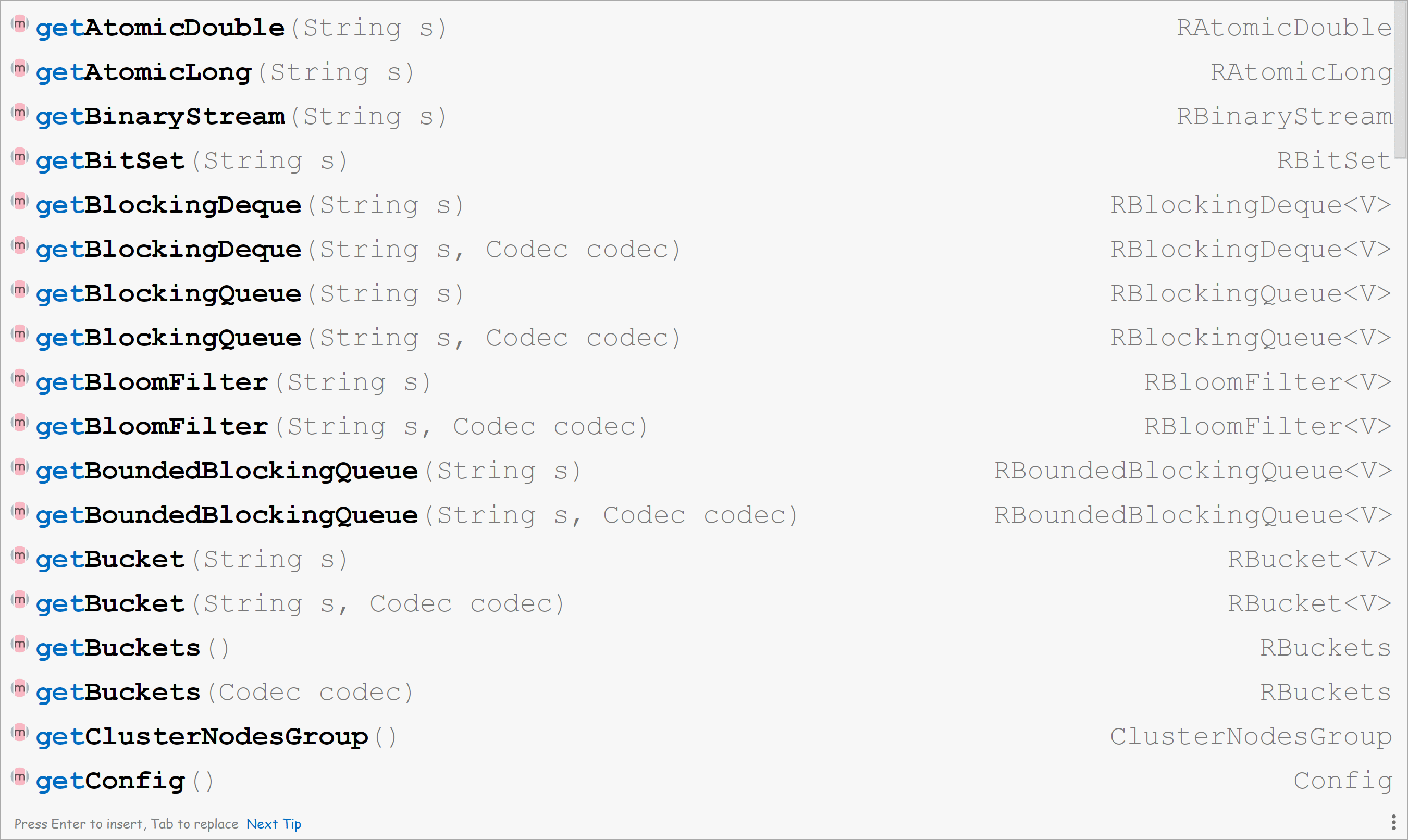Click the method icon next to getBitSet
This screenshot has height=840, width=1408.
coord(20,157)
